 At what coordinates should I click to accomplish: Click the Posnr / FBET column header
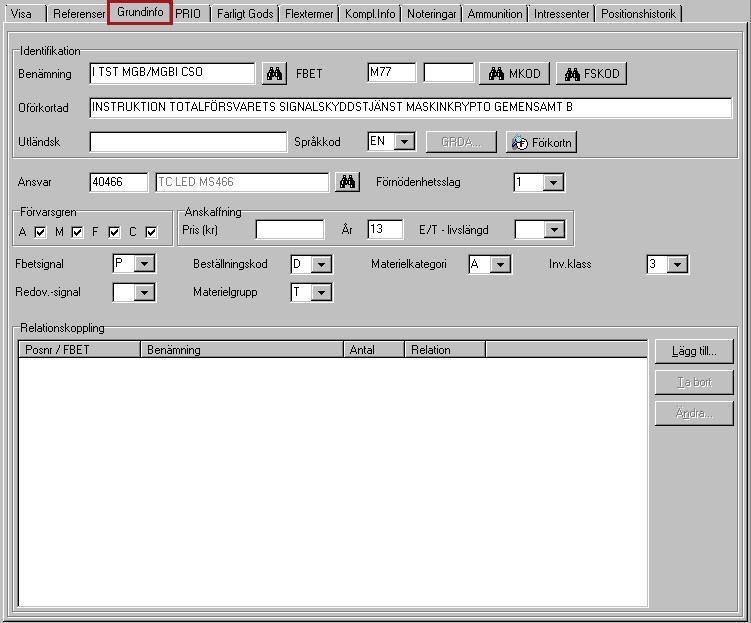[x=80, y=350]
